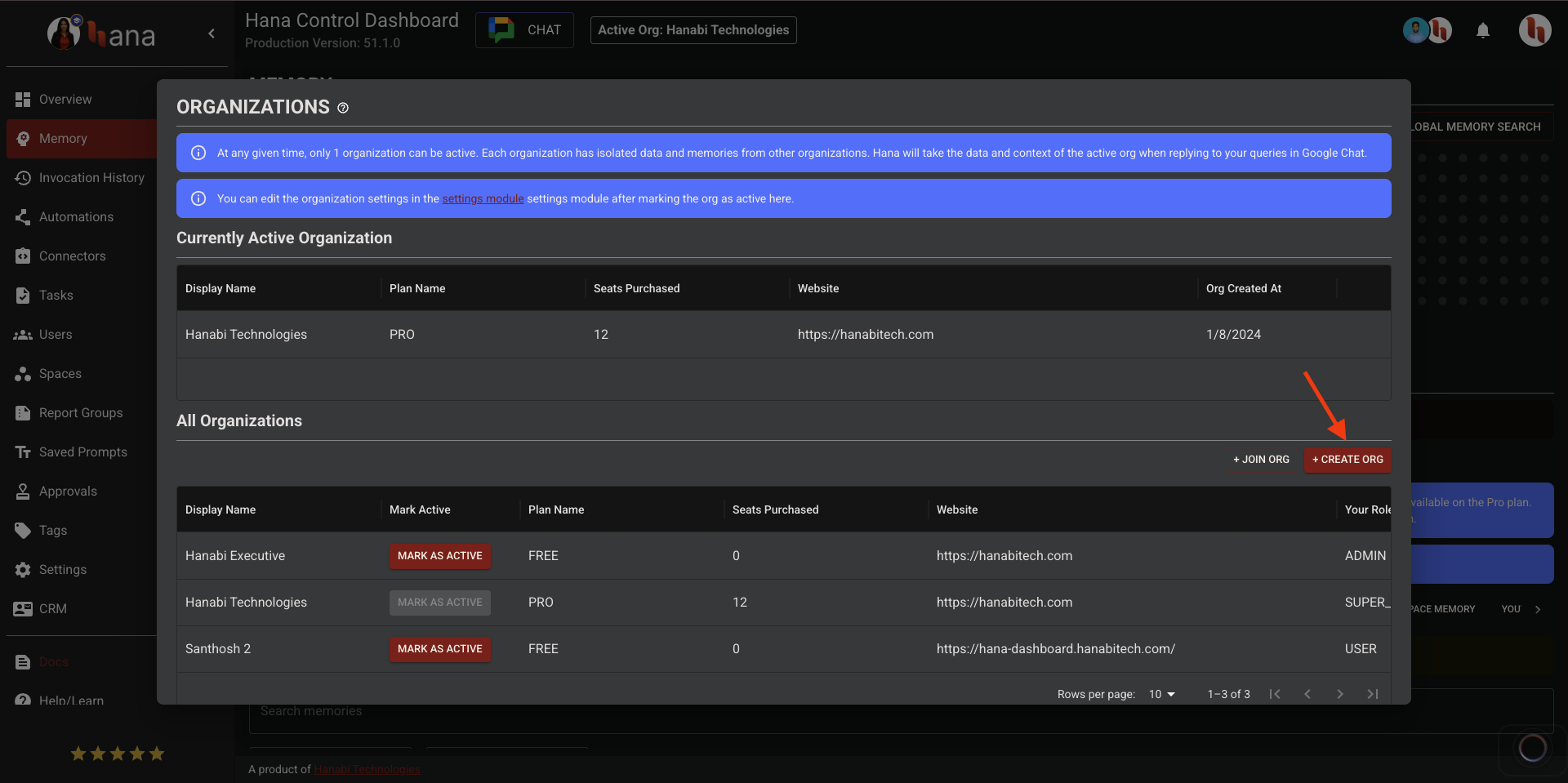
Task: Click Invocation History menu item
Action: click(x=91, y=178)
